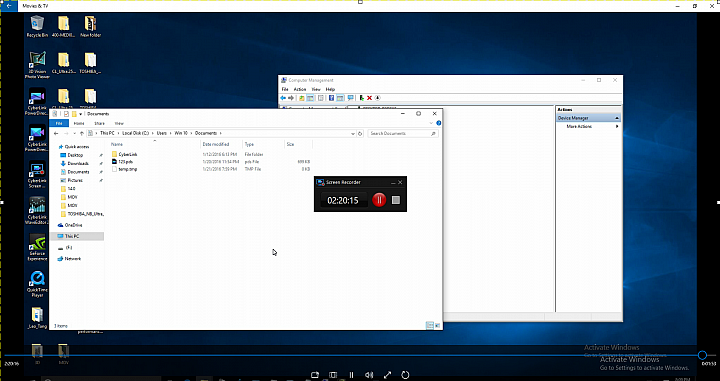Open the Recycle Bin desktop icon

click(x=37, y=27)
